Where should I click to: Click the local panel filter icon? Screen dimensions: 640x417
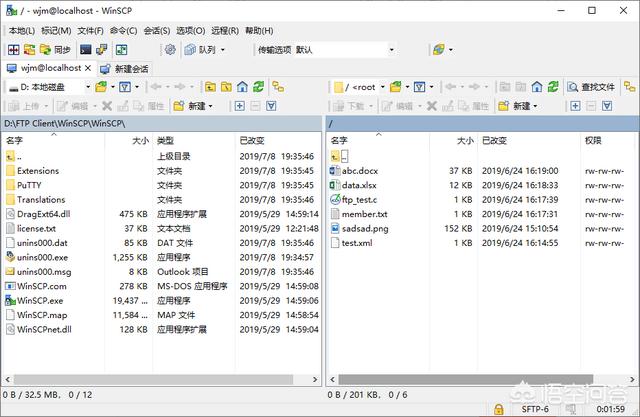(125, 87)
